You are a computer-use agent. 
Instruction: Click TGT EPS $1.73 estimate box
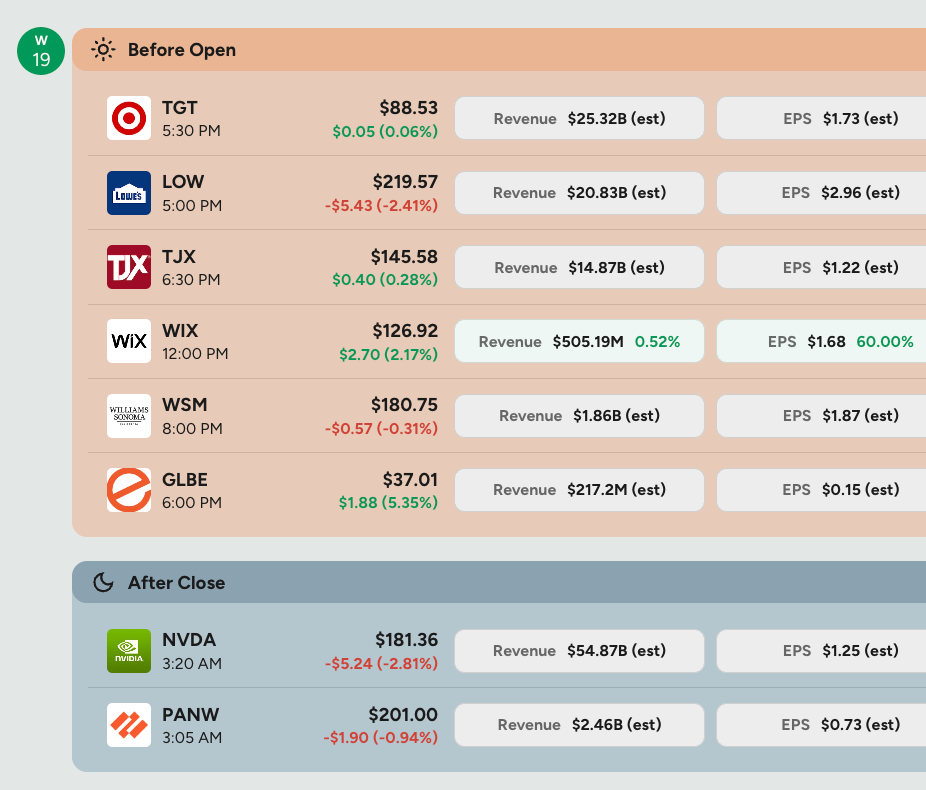[x=821, y=118]
